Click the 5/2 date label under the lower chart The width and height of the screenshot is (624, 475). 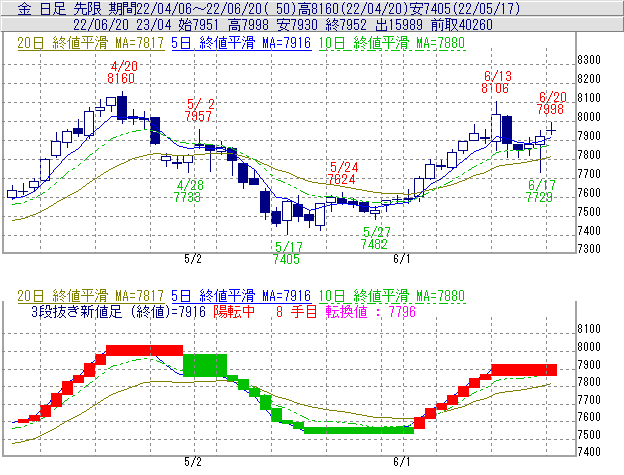193,461
